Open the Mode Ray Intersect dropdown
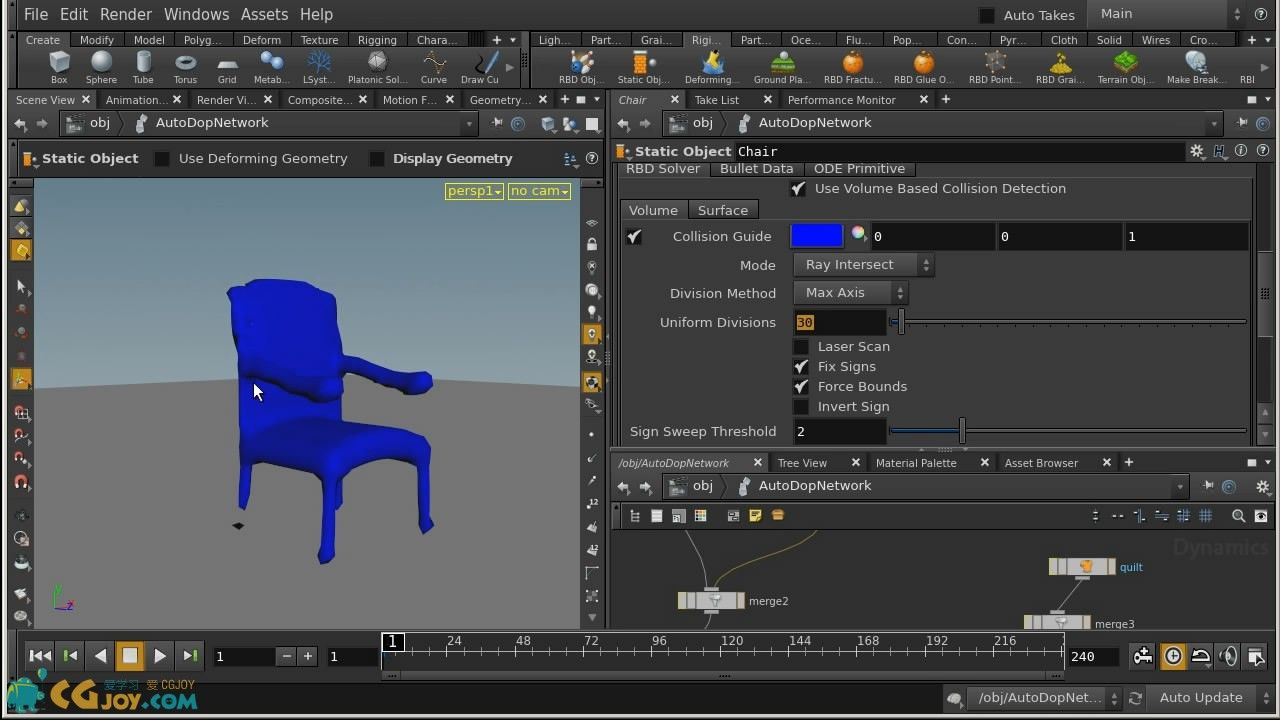 [863, 265]
